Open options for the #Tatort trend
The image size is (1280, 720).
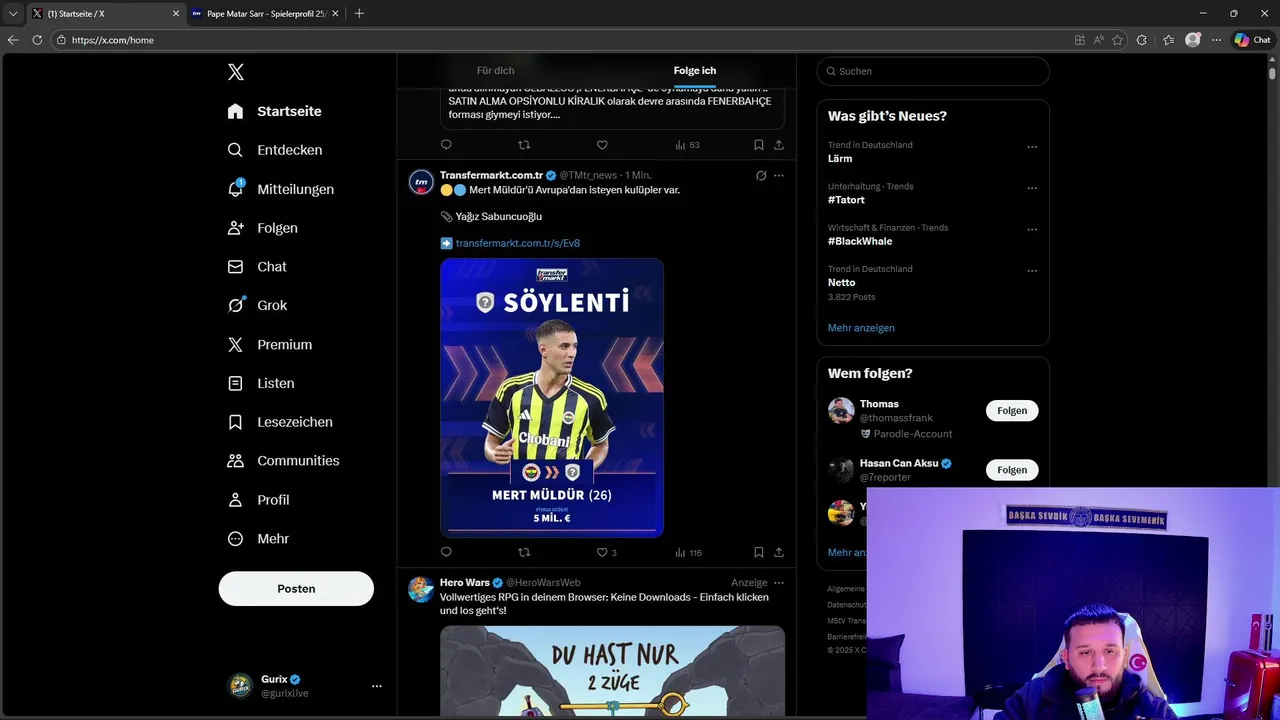click(1032, 188)
